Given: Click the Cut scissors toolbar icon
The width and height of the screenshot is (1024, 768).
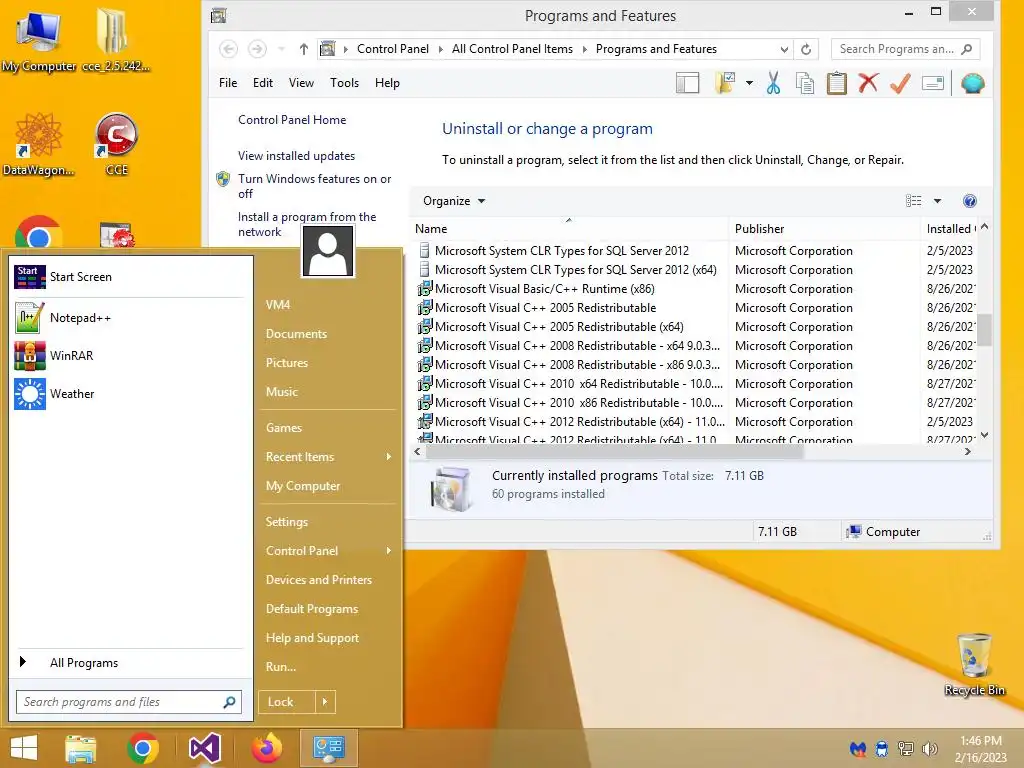Looking at the screenshot, I should tap(773, 84).
